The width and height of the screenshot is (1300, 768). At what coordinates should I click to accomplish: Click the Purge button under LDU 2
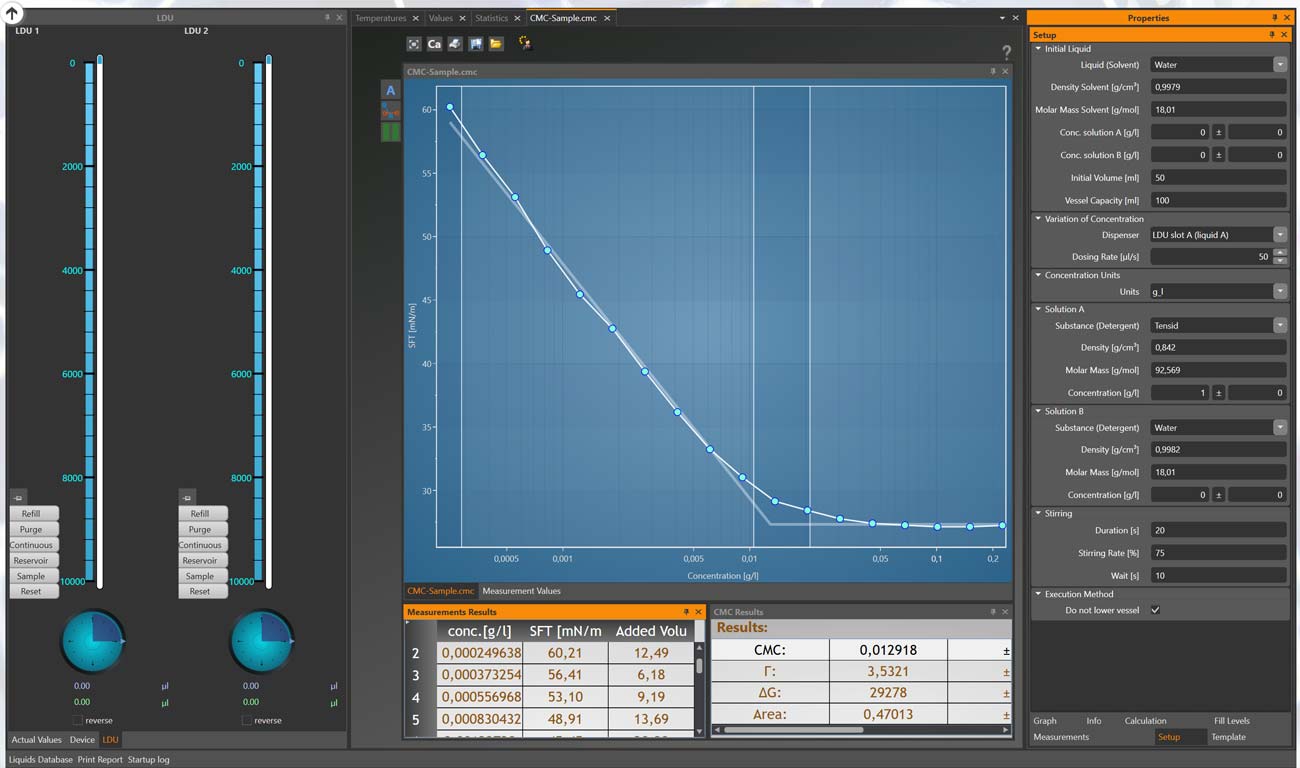pos(202,529)
